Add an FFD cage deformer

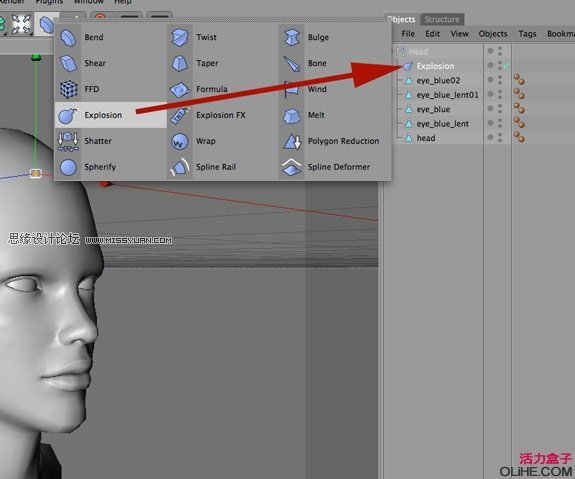pyautogui.click(x=68, y=89)
